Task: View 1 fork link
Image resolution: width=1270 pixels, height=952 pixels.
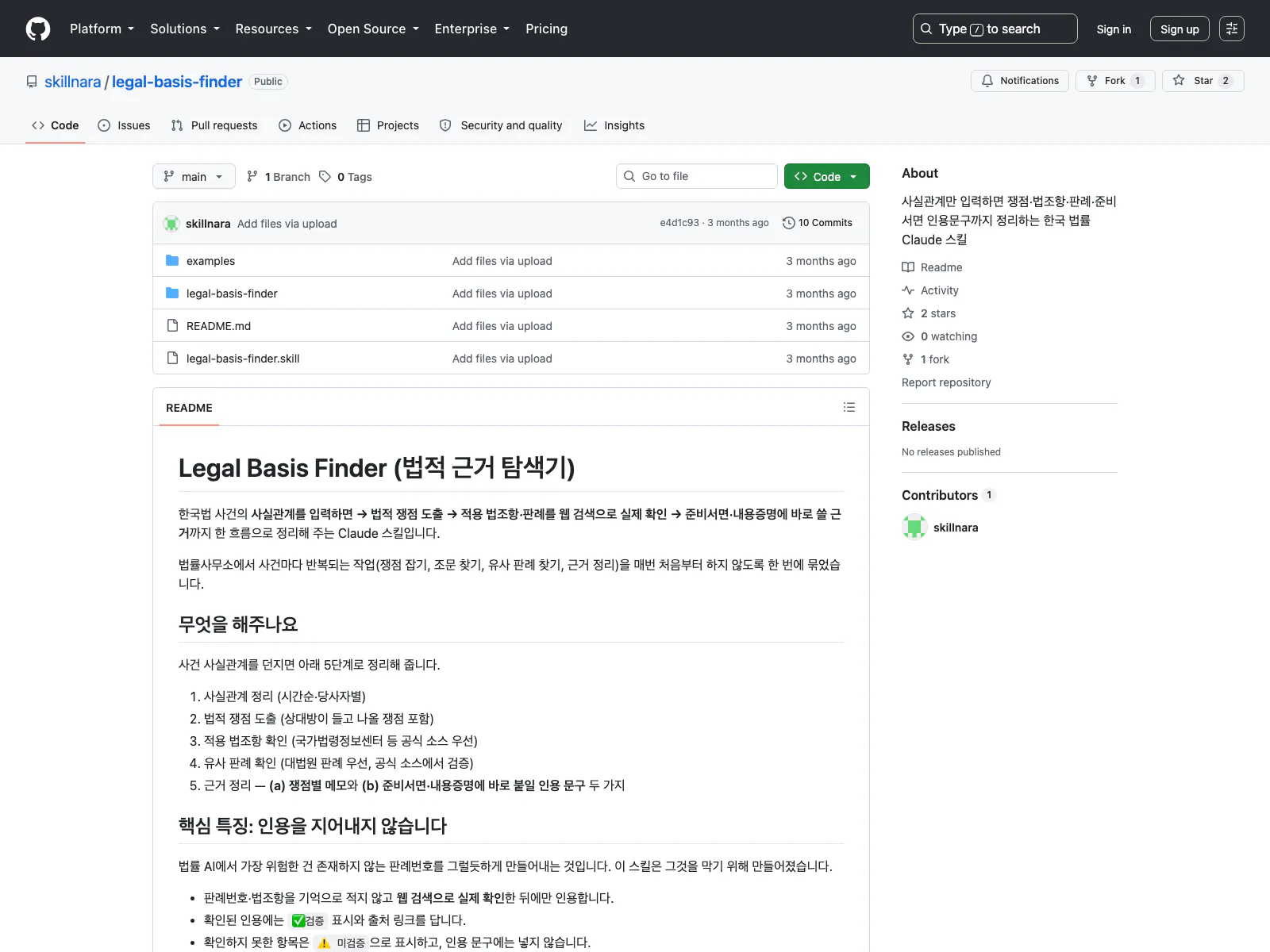Action: click(x=926, y=359)
